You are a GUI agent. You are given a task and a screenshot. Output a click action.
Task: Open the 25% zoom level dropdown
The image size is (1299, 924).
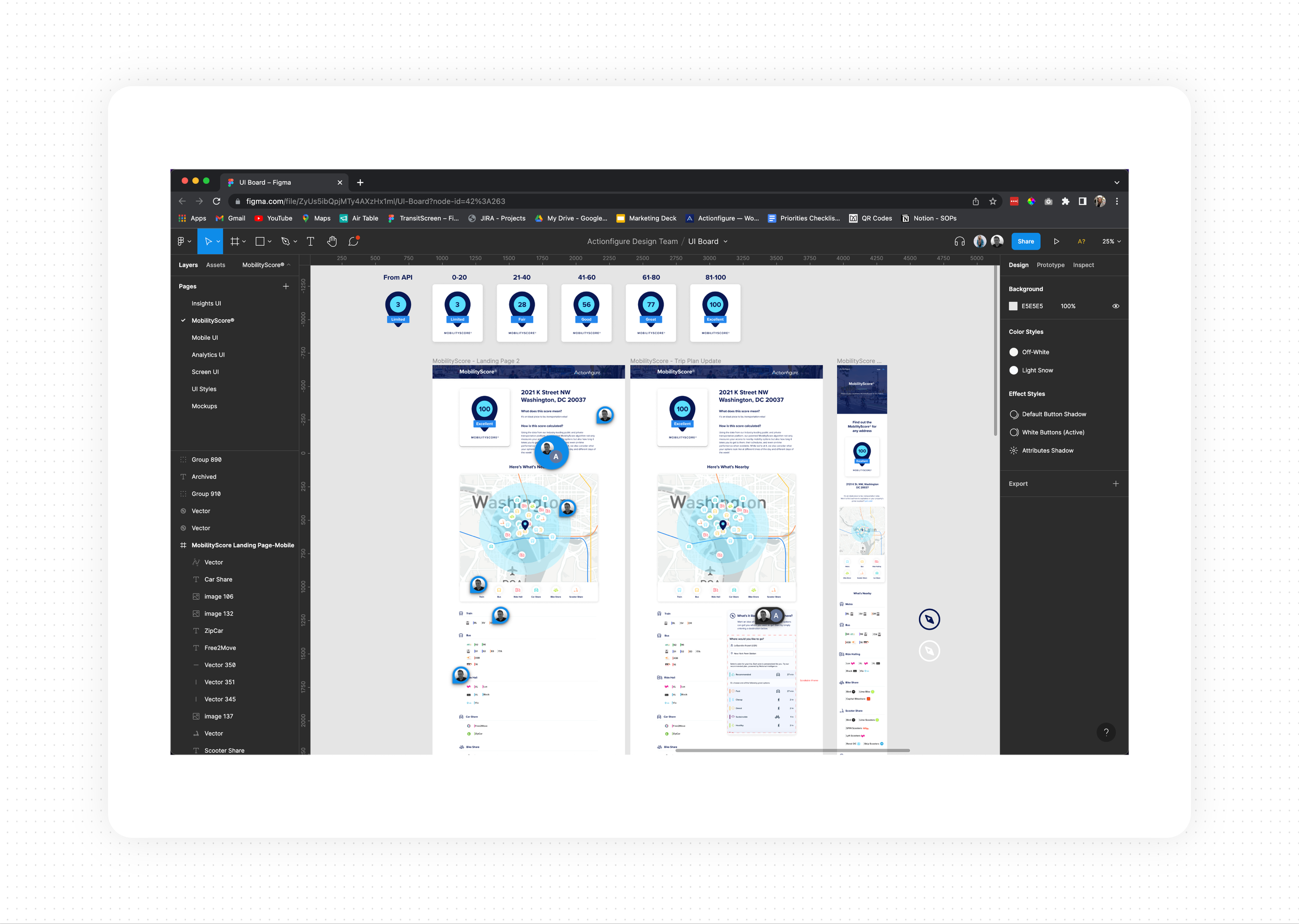(x=1111, y=241)
